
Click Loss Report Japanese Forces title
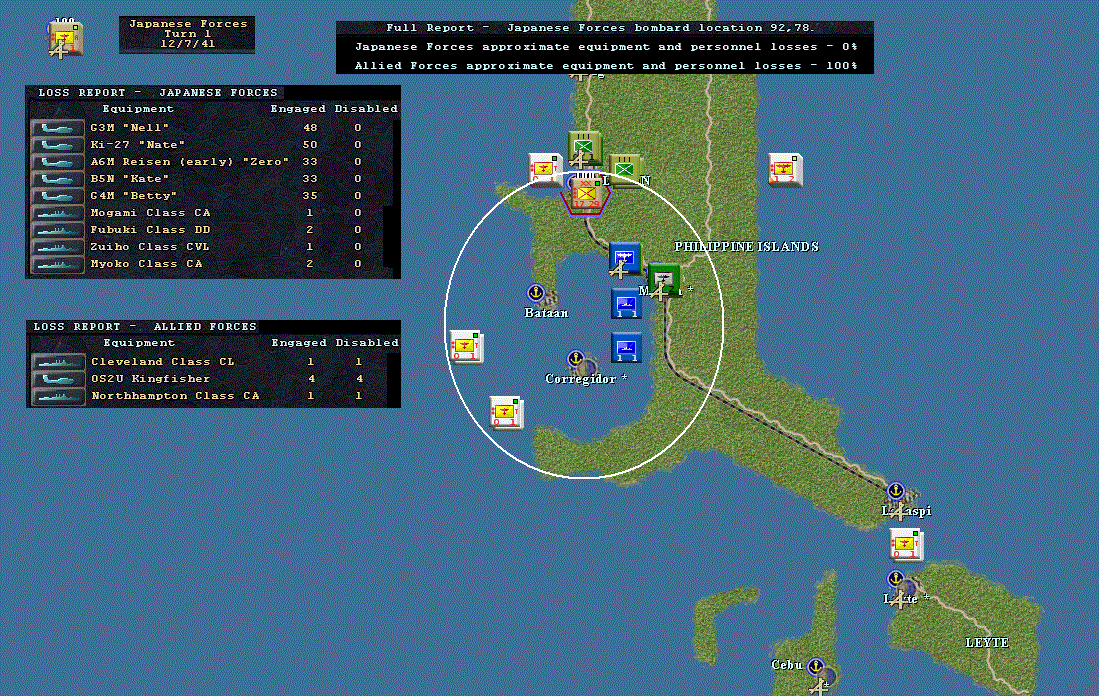[x=157, y=93]
